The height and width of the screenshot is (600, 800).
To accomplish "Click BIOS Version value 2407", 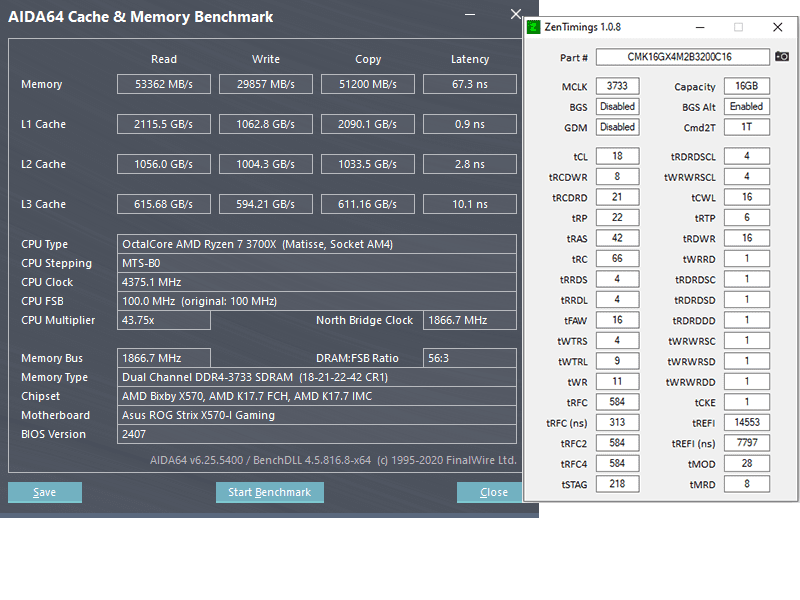I will [317, 434].
